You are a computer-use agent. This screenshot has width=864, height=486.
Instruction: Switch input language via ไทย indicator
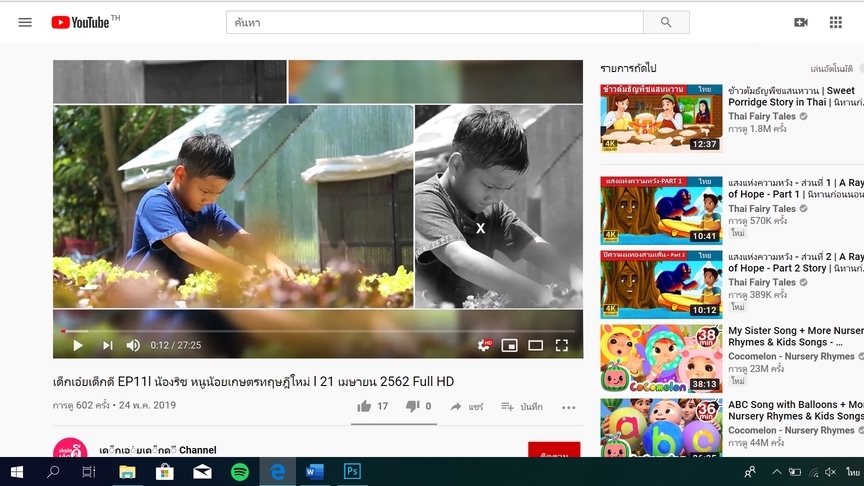coord(853,472)
